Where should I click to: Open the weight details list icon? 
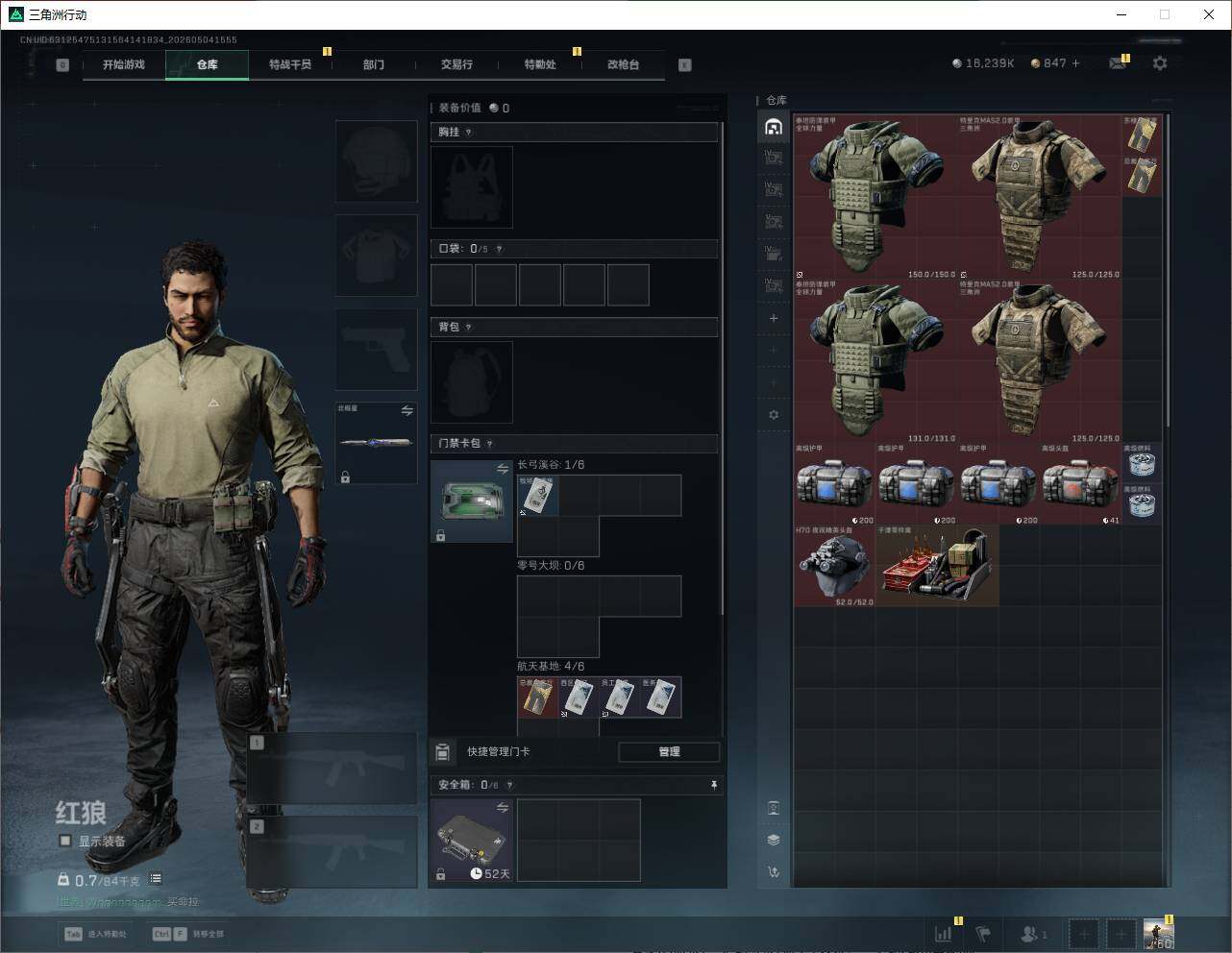point(156,879)
